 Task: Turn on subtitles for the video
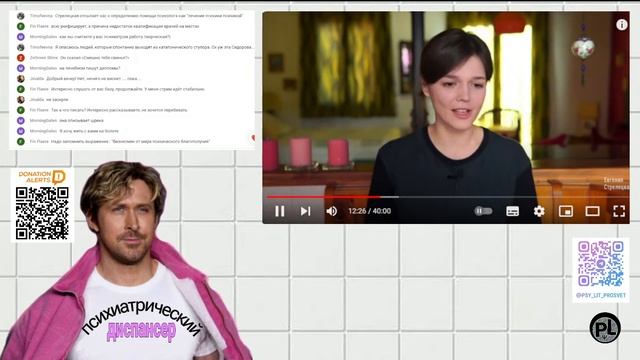(x=513, y=211)
